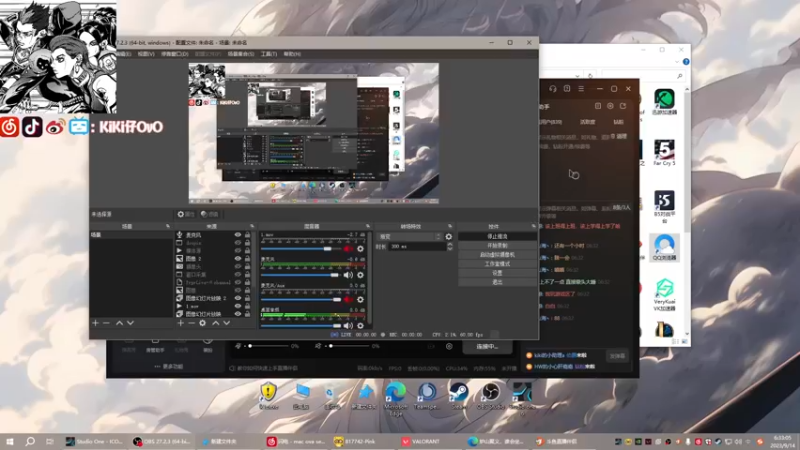
Task: Open VeryKuai VK加速器 shortcut icon
Action: 664,294
